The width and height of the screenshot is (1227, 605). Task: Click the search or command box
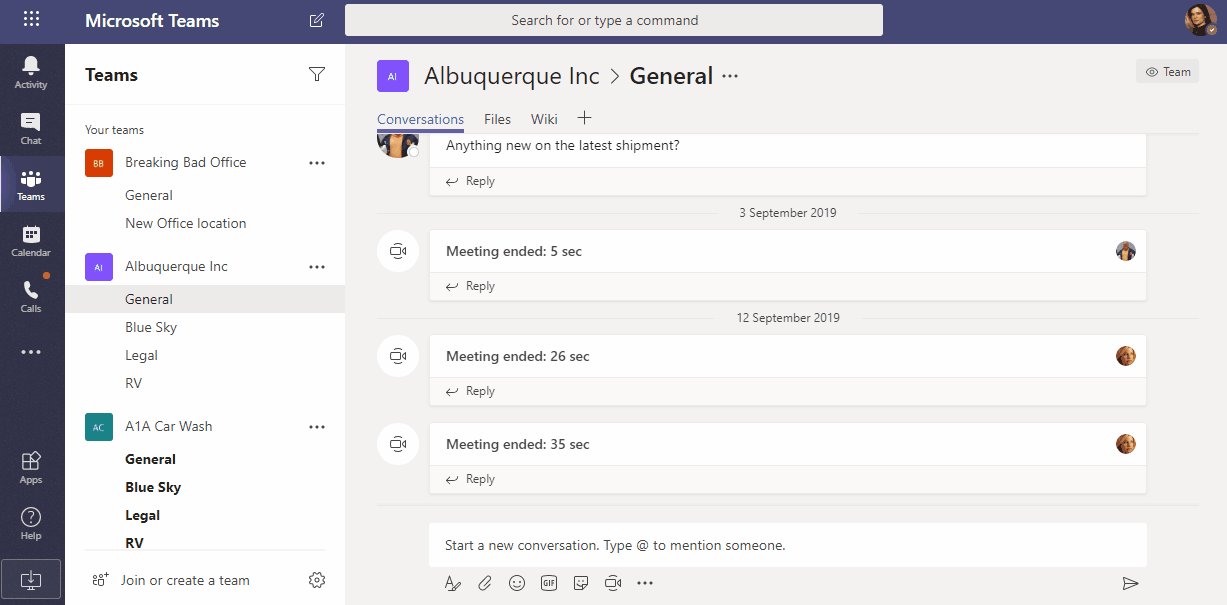[614, 20]
